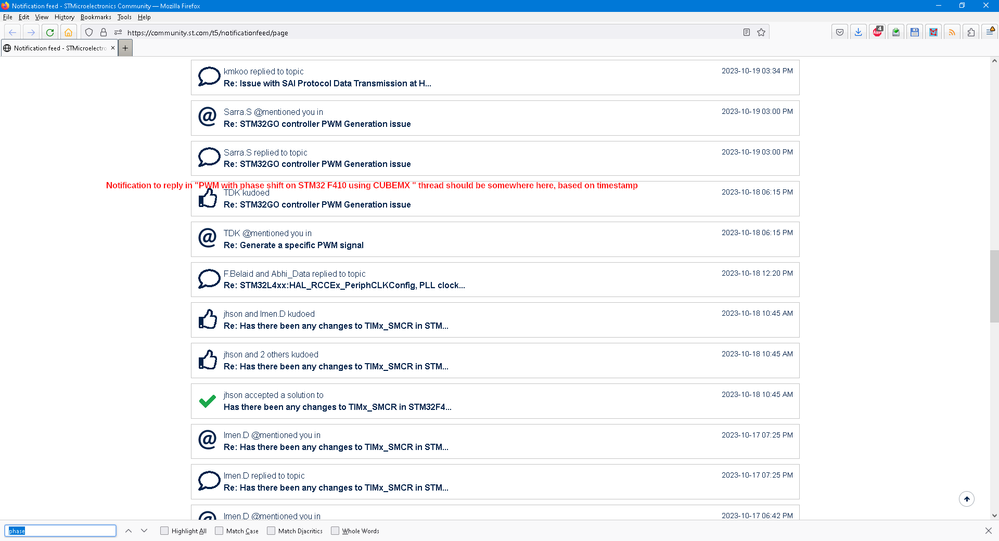
Task: Click the scrollbar down arrow
Action: pos(994,515)
